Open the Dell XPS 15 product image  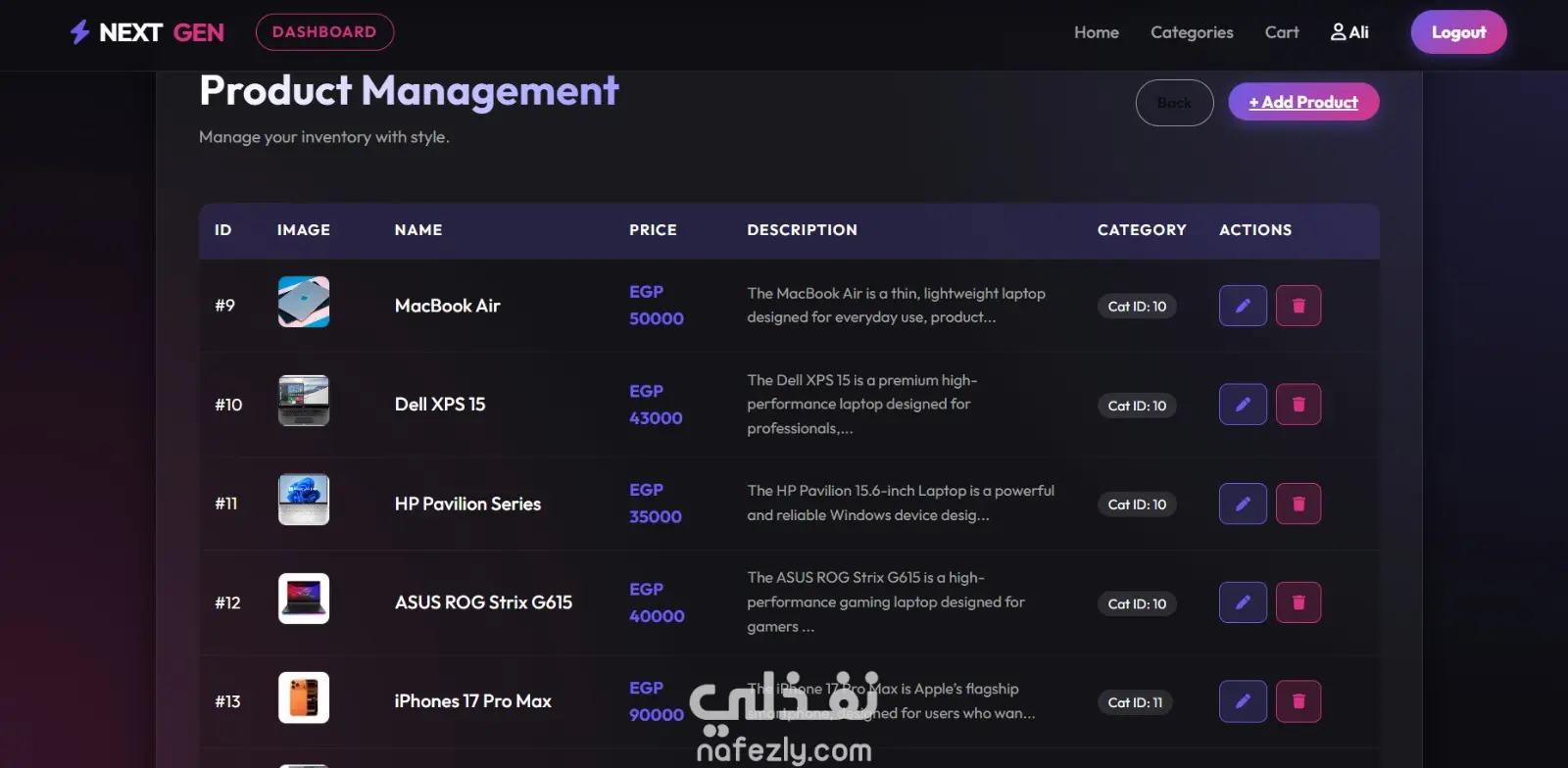[304, 401]
